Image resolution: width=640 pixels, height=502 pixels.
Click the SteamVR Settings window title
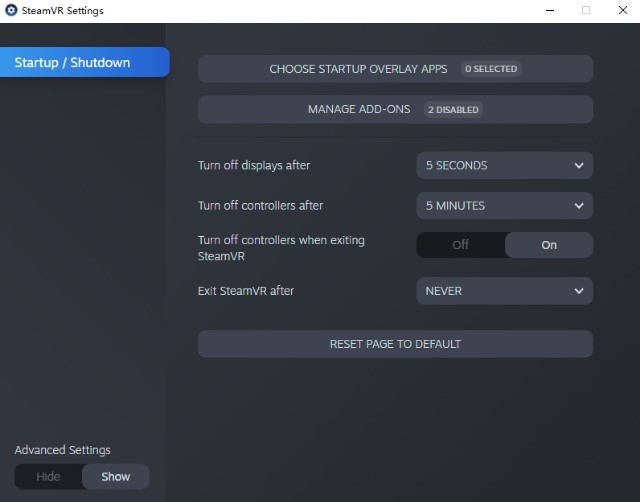coord(62,11)
